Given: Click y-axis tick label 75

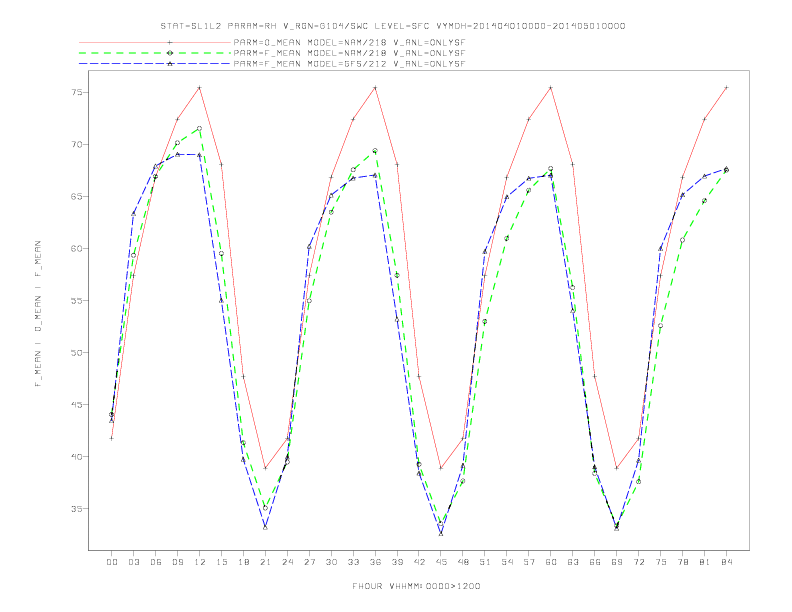Looking at the screenshot, I should click(x=77, y=92).
